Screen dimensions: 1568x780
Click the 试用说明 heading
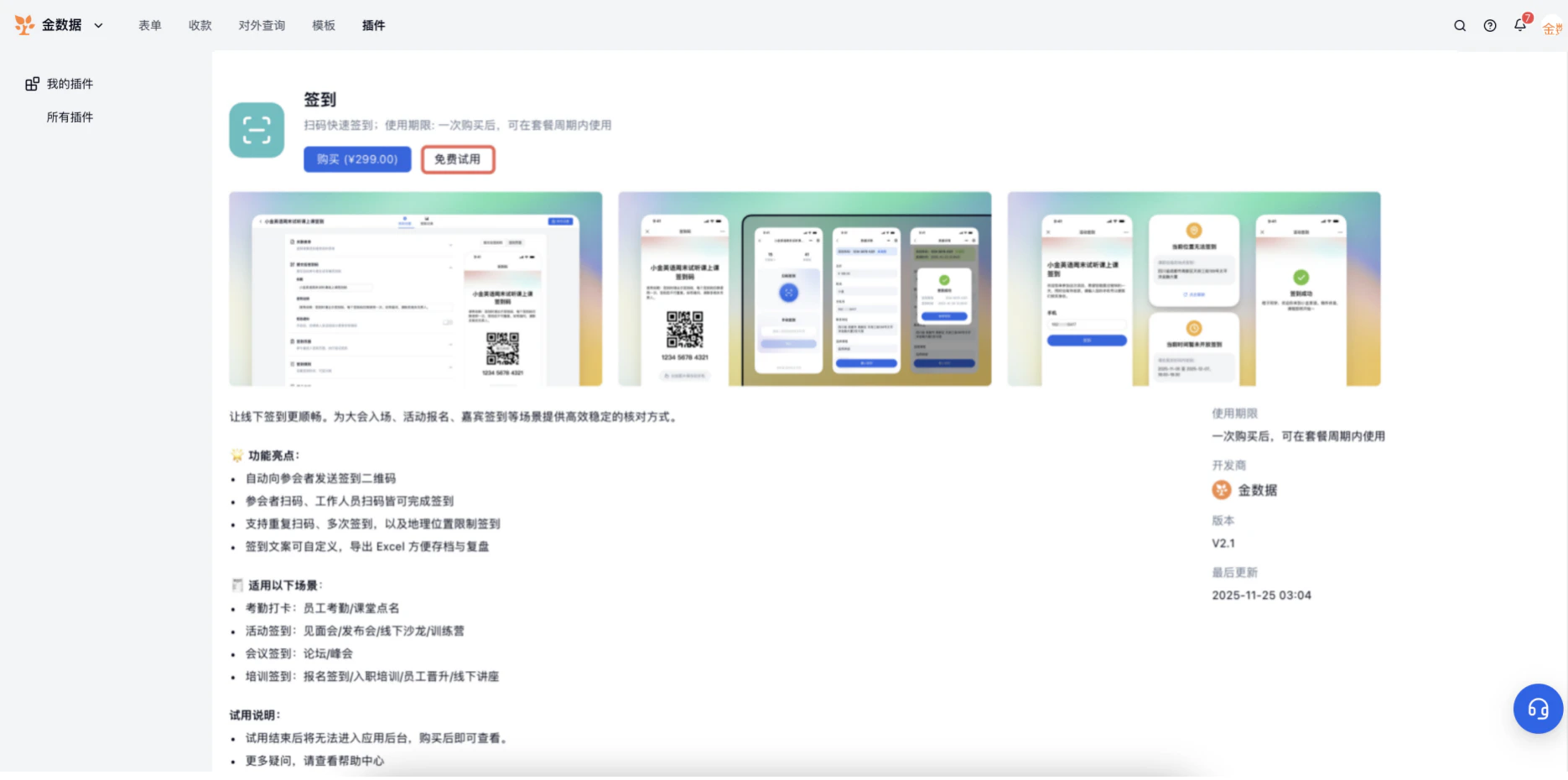click(x=255, y=715)
